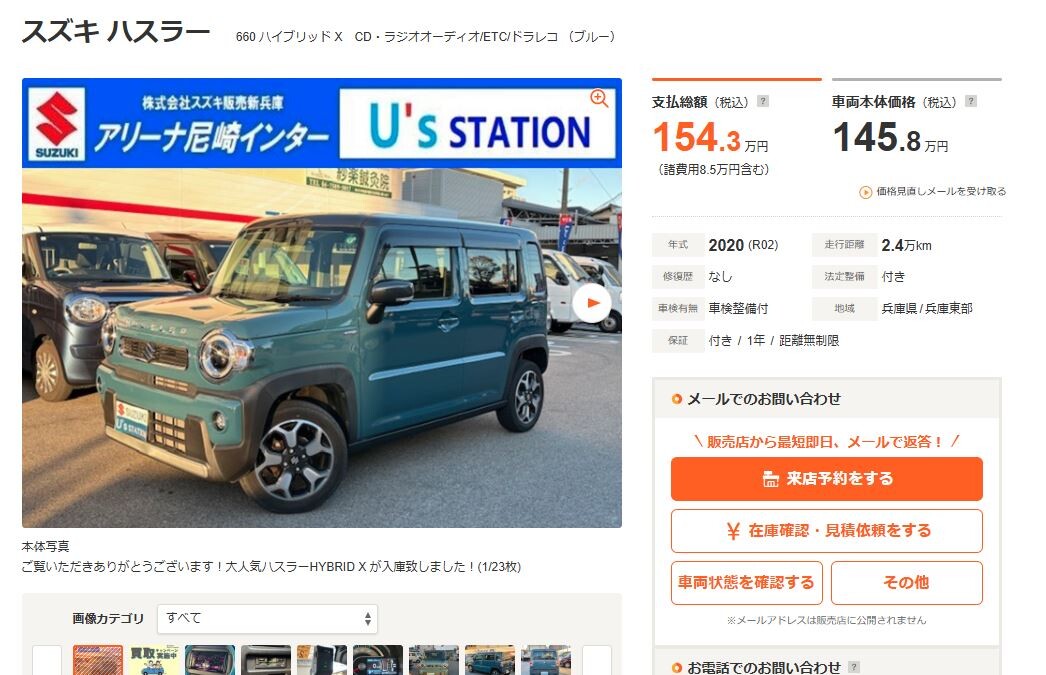The width and height of the screenshot is (1046, 675).
Task: Click the 来店予約をする button
Action: click(x=827, y=479)
